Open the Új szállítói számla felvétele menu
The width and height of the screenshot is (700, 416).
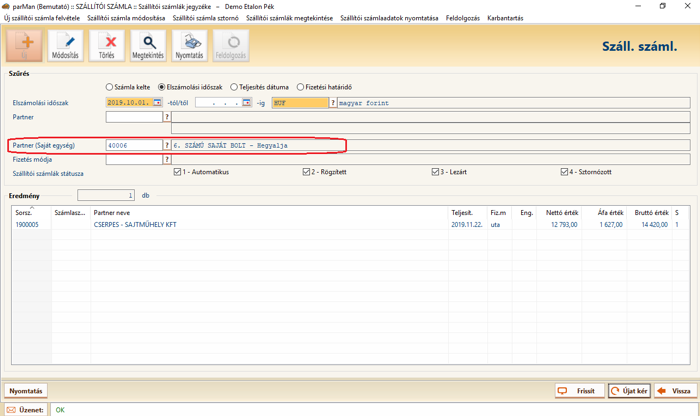pyautogui.click(x=42, y=18)
